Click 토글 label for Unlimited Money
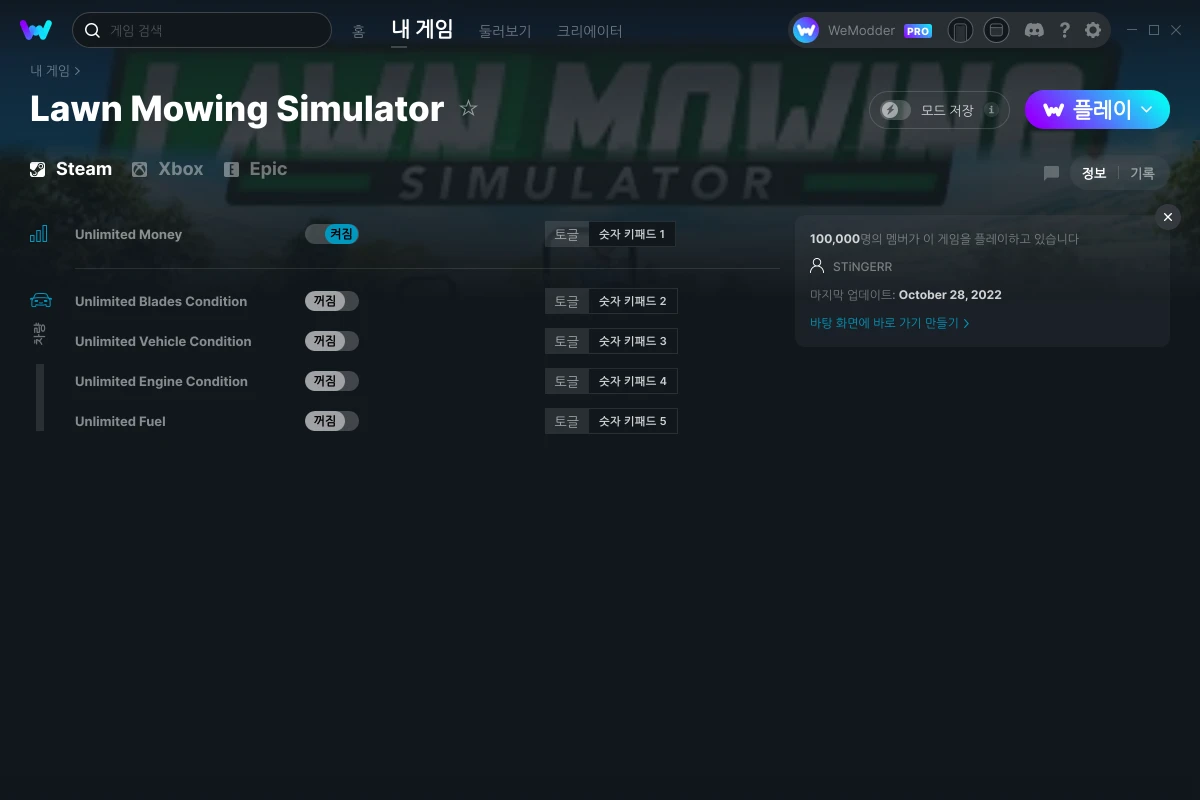The height and width of the screenshot is (800, 1200). point(567,234)
